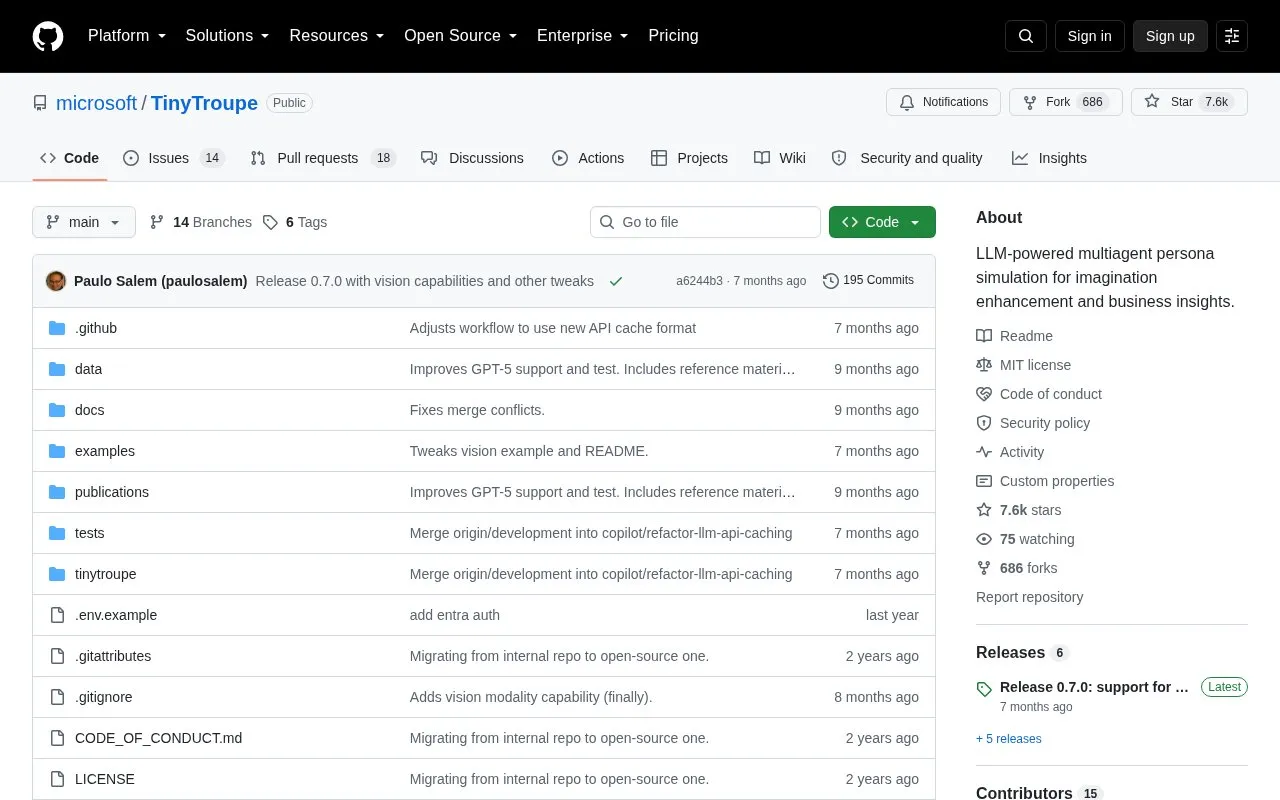Open commit history via clock icon

(x=830, y=281)
